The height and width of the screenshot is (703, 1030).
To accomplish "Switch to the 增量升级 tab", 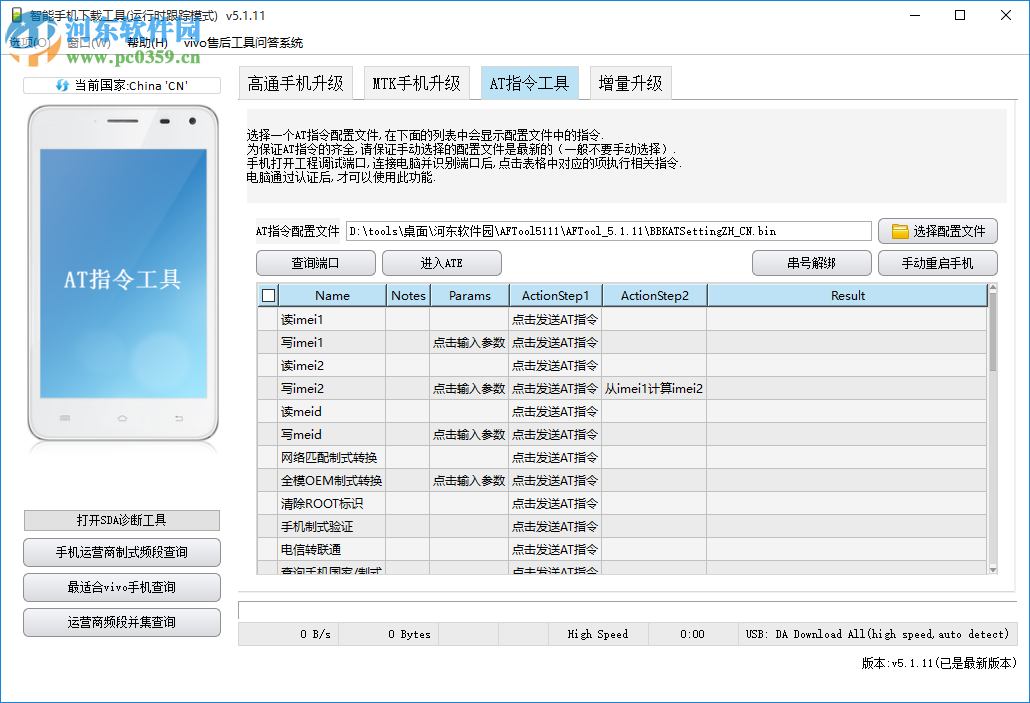I will (630, 83).
